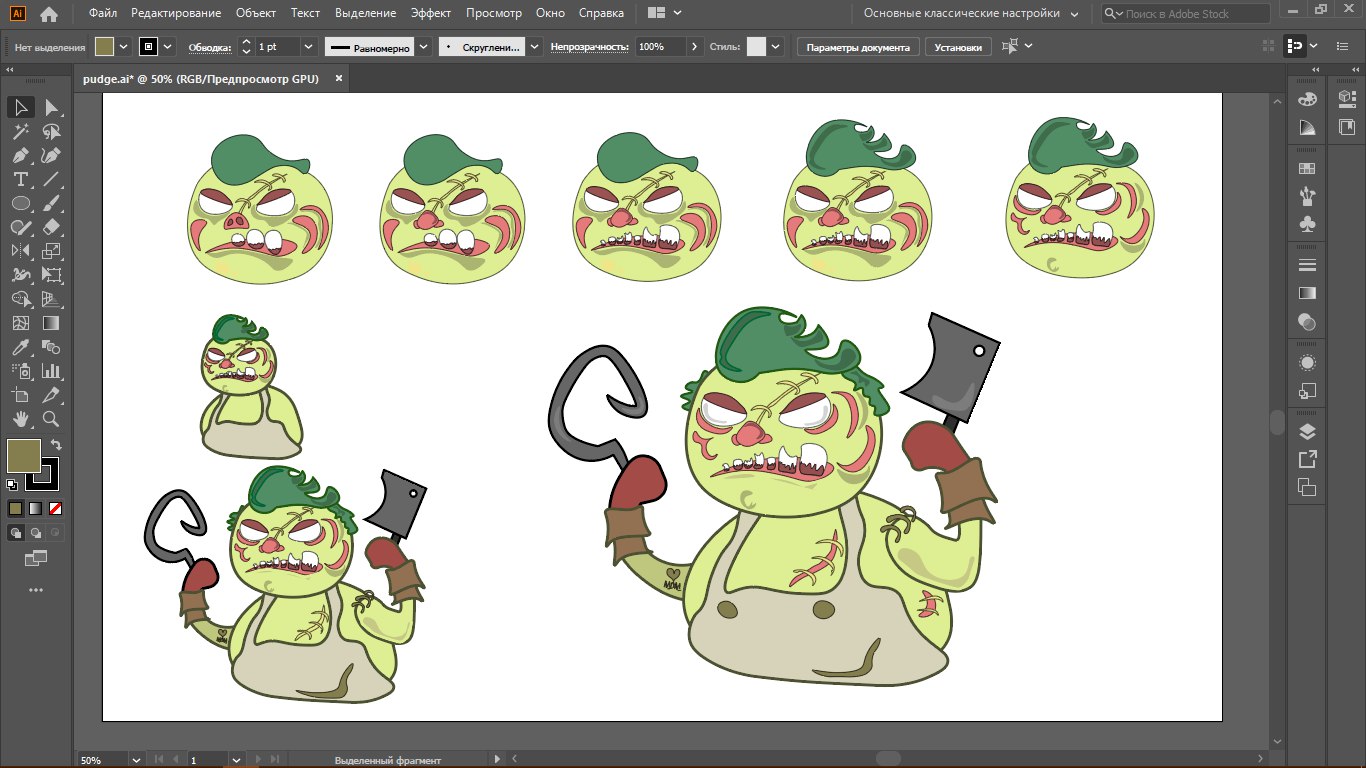Toggle the Change Screen Mode button
Screen dimensions: 1366x768
35,558
